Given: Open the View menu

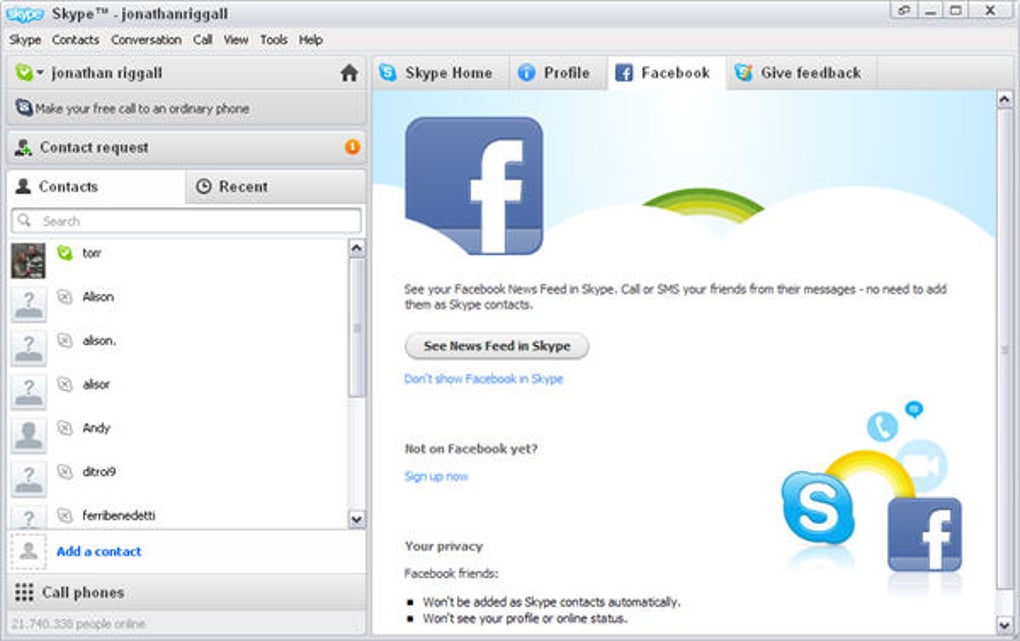Looking at the screenshot, I should click(236, 40).
